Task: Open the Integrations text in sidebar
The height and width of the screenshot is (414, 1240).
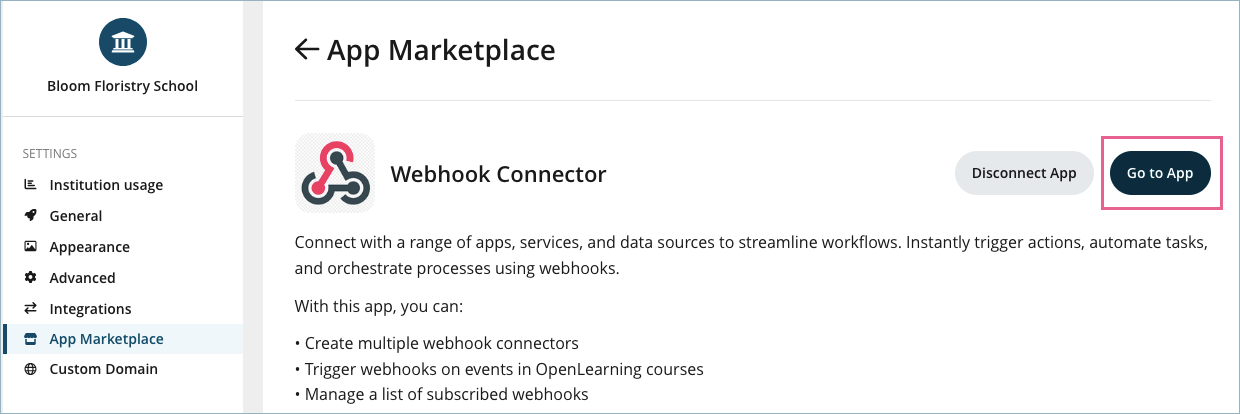Action: (91, 309)
